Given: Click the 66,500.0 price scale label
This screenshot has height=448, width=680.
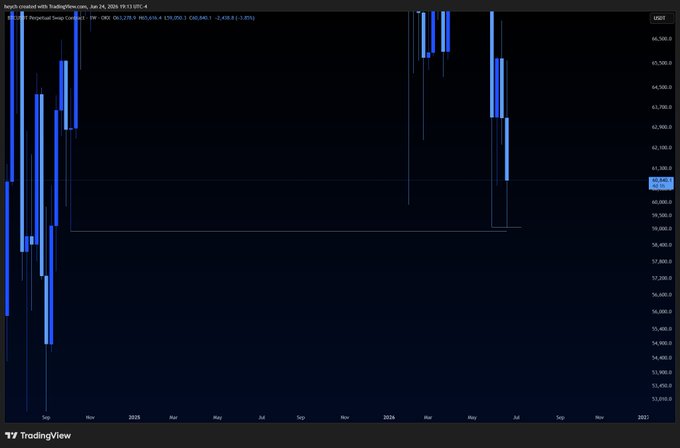Looking at the screenshot, I should coord(662,39).
